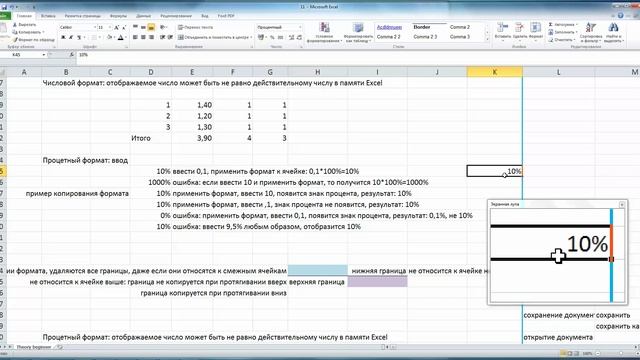Toggle italic formatting in Font group
The height and width of the screenshot is (360, 640).
tap(71, 38)
